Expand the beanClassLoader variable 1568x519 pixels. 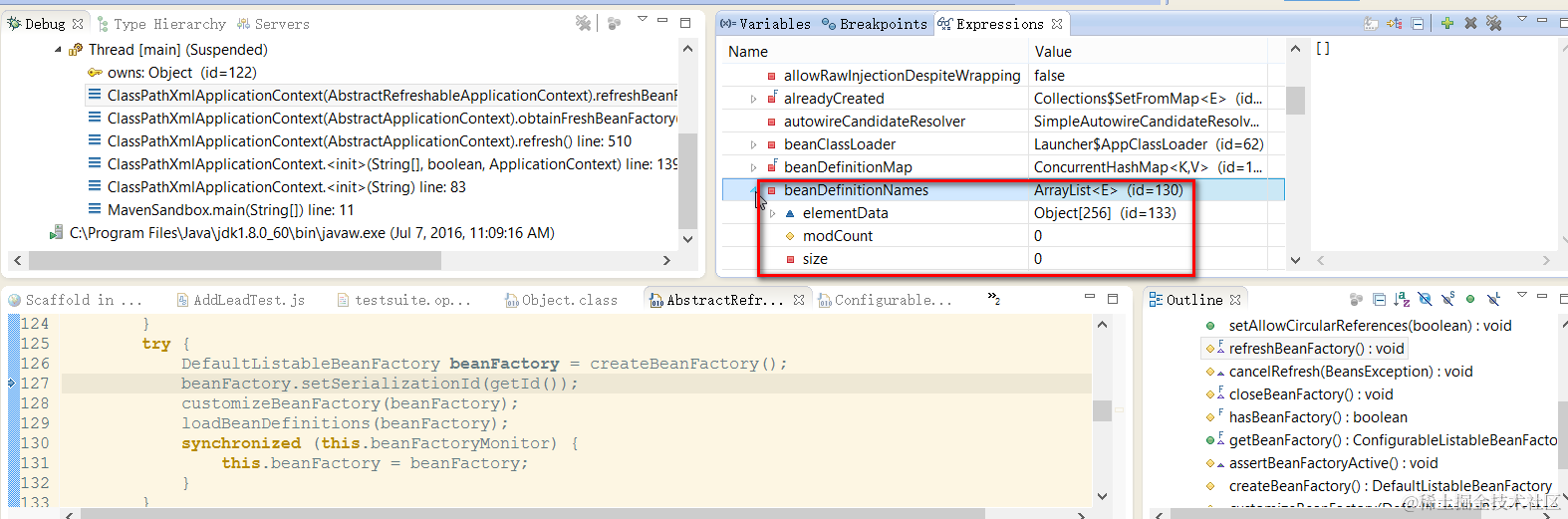point(754,144)
